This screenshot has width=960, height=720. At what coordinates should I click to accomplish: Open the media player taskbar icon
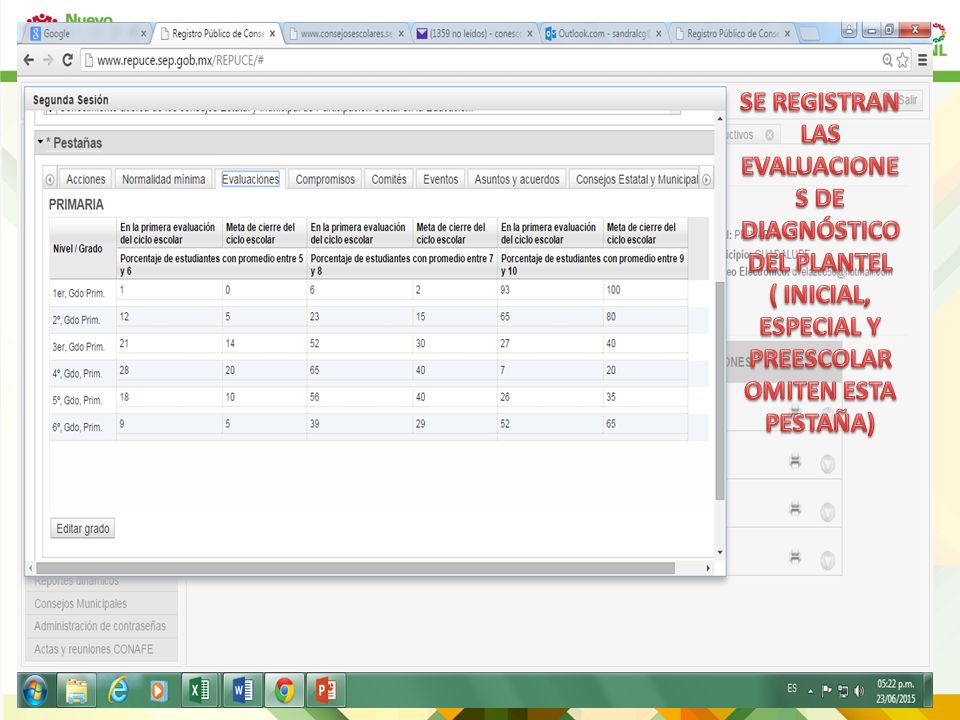pyautogui.click(x=159, y=691)
